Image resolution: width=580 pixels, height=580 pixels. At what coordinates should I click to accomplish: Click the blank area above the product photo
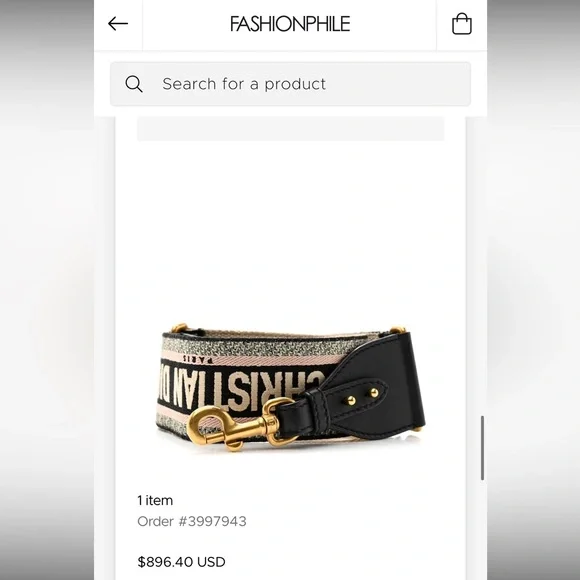pyautogui.click(x=290, y=229)
